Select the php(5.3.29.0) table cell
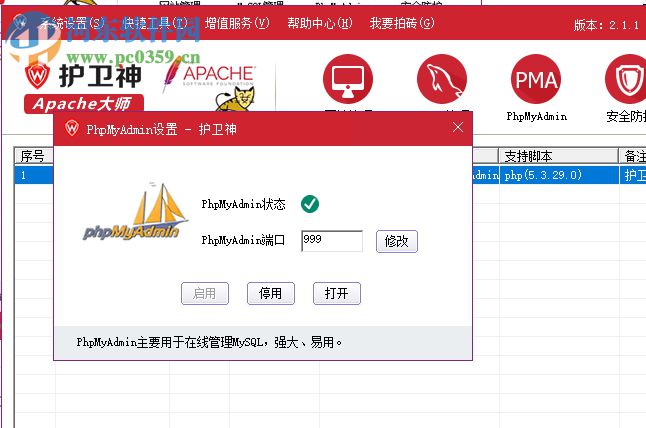The image size is (646, 428). tap(559, 175)
